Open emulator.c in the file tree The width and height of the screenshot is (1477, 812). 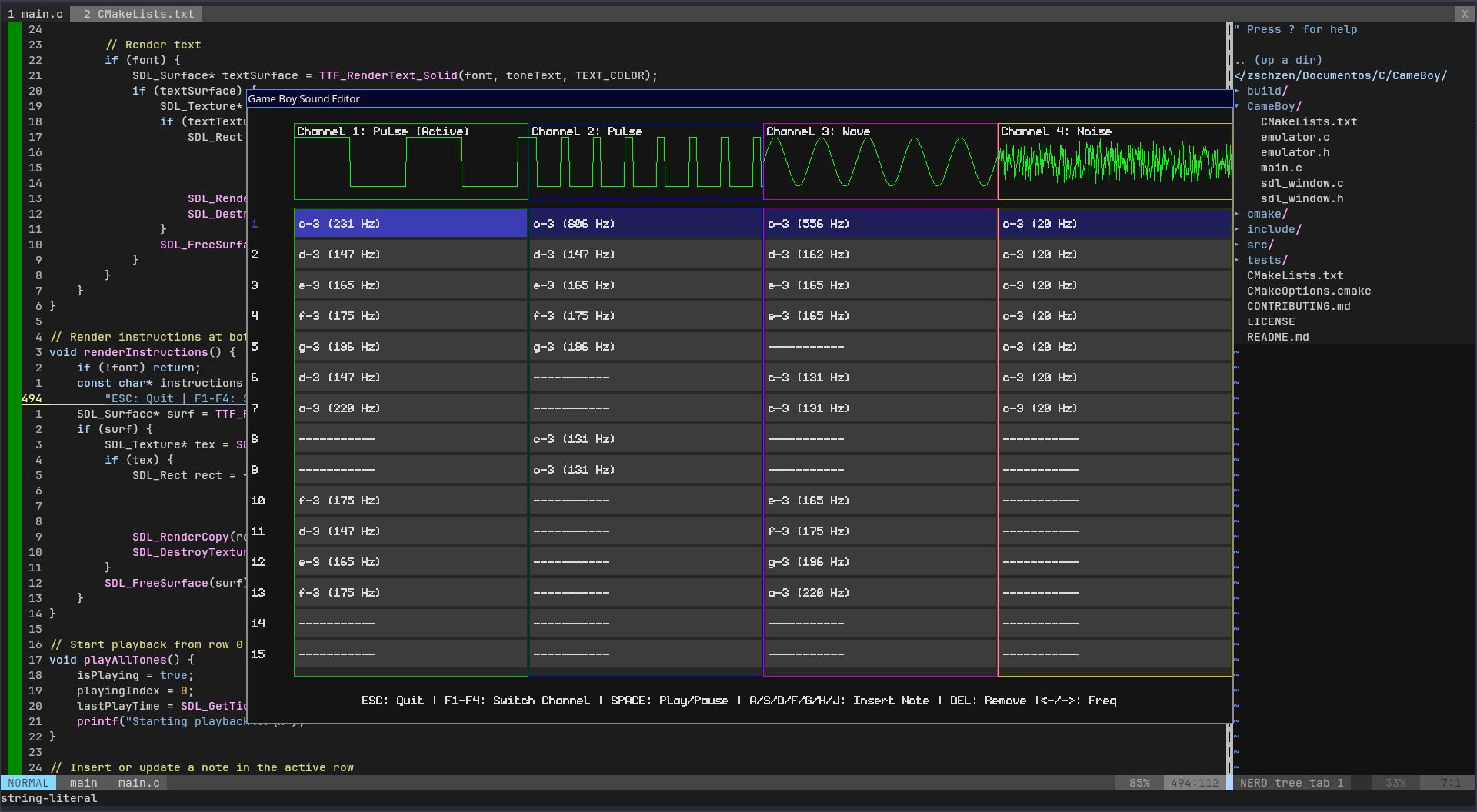pos(1295,137)
